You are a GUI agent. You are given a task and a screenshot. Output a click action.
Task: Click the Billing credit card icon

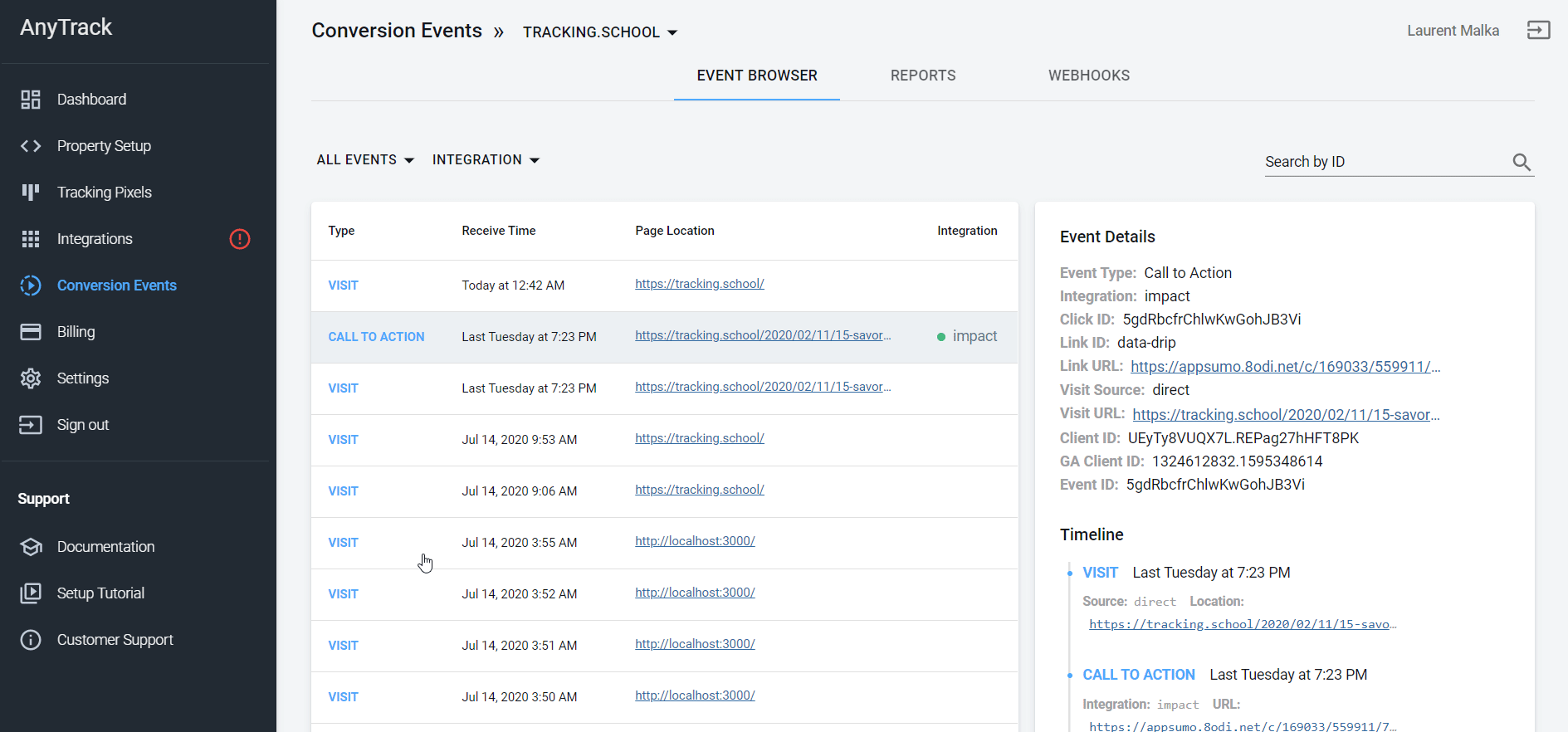click(x=31, y=332)
